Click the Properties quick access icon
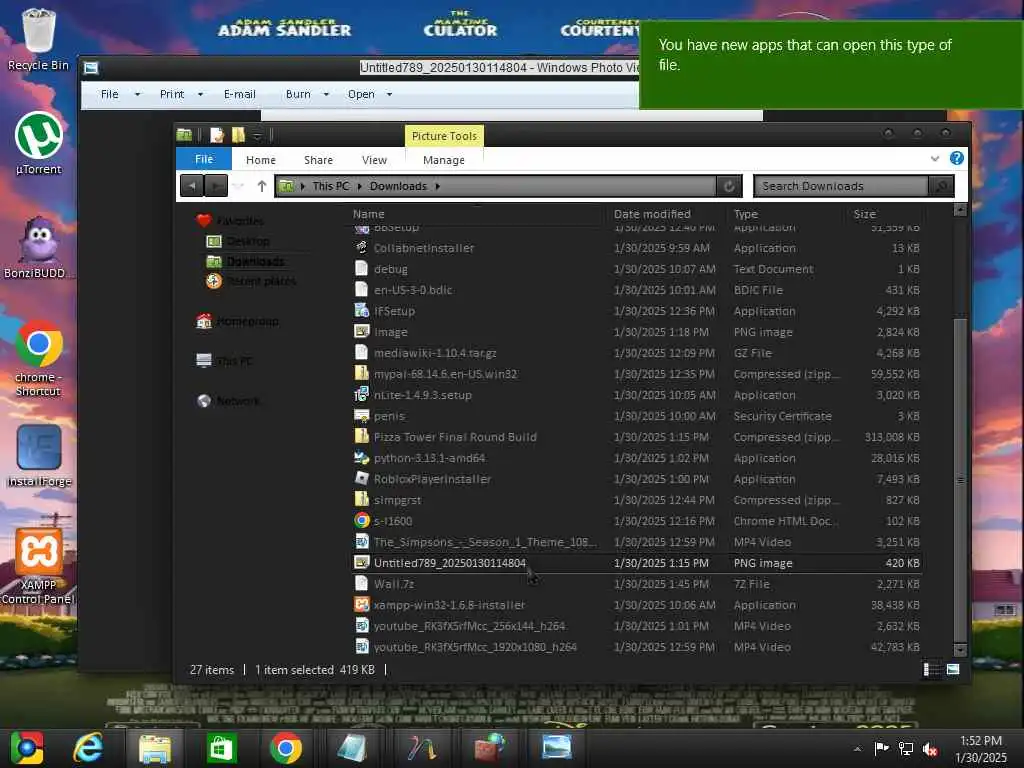This screenshot has width=1024, height=768. (217, 135)
